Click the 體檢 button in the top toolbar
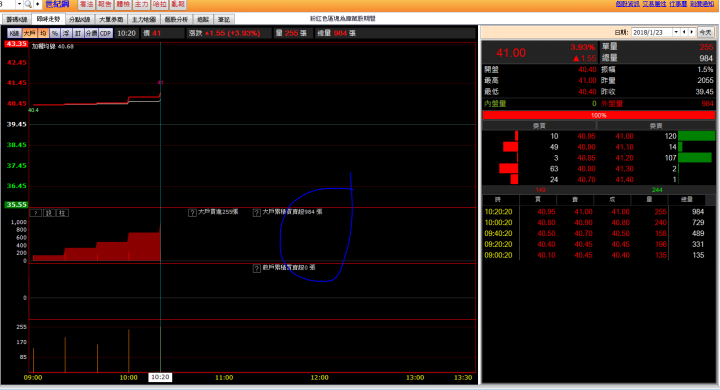 point(123,4)
